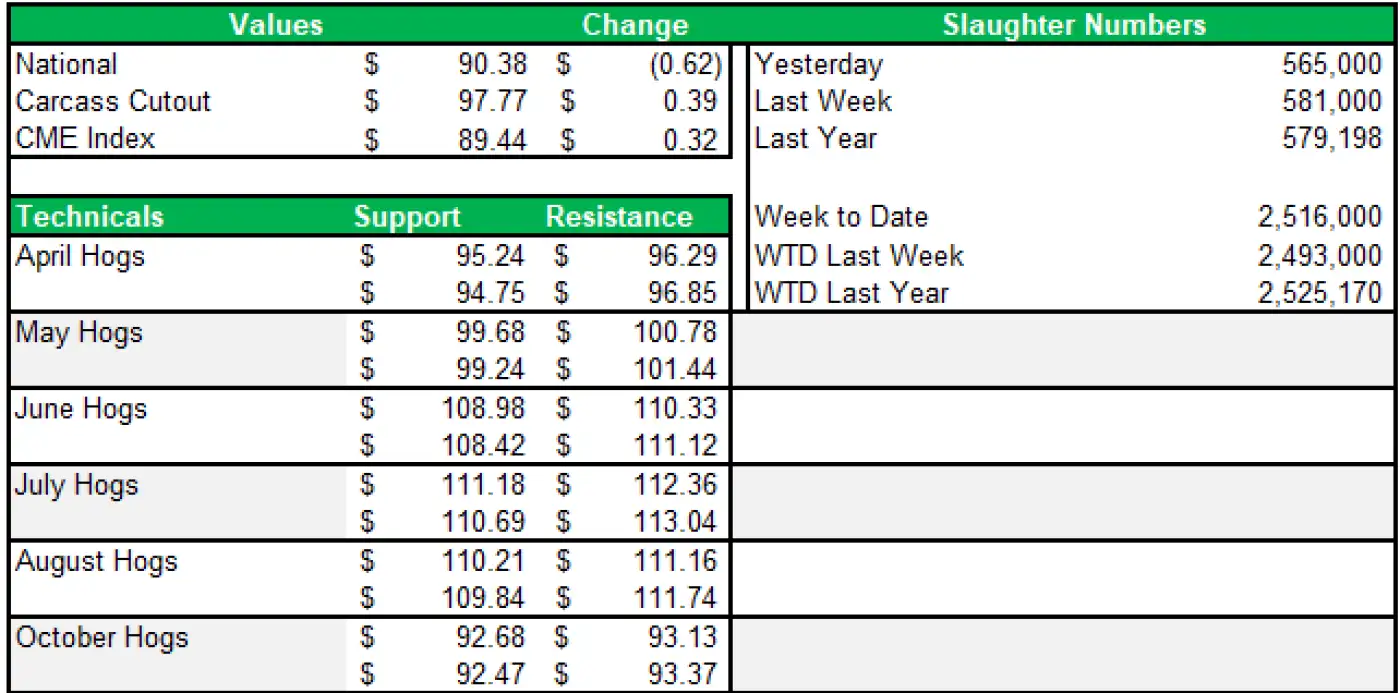Select the National row label

tap(67, 65)
